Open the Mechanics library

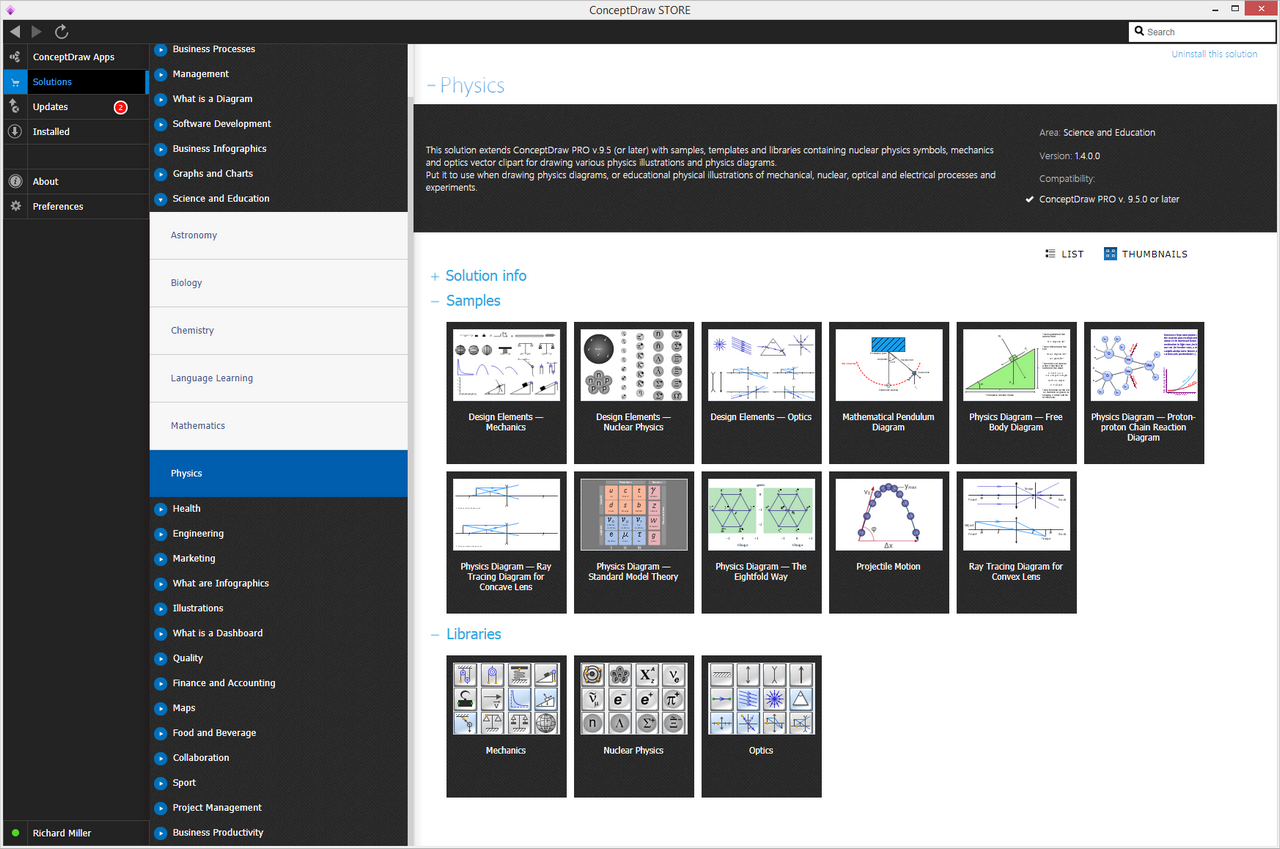(506, 726)
